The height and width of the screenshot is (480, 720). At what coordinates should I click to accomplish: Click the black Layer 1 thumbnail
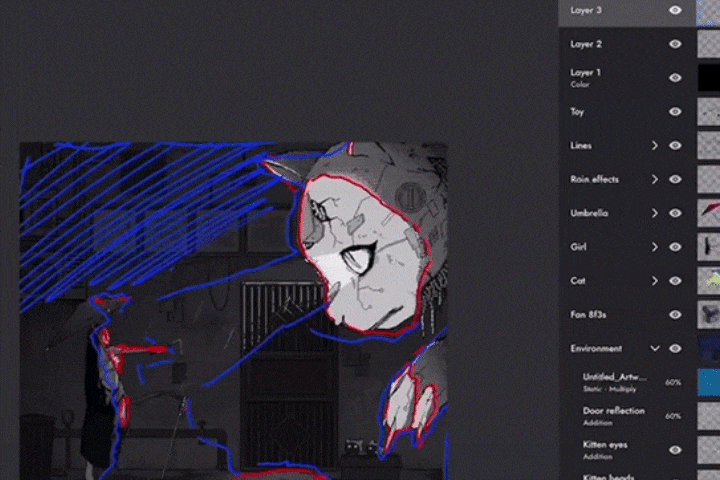(709, 78)
